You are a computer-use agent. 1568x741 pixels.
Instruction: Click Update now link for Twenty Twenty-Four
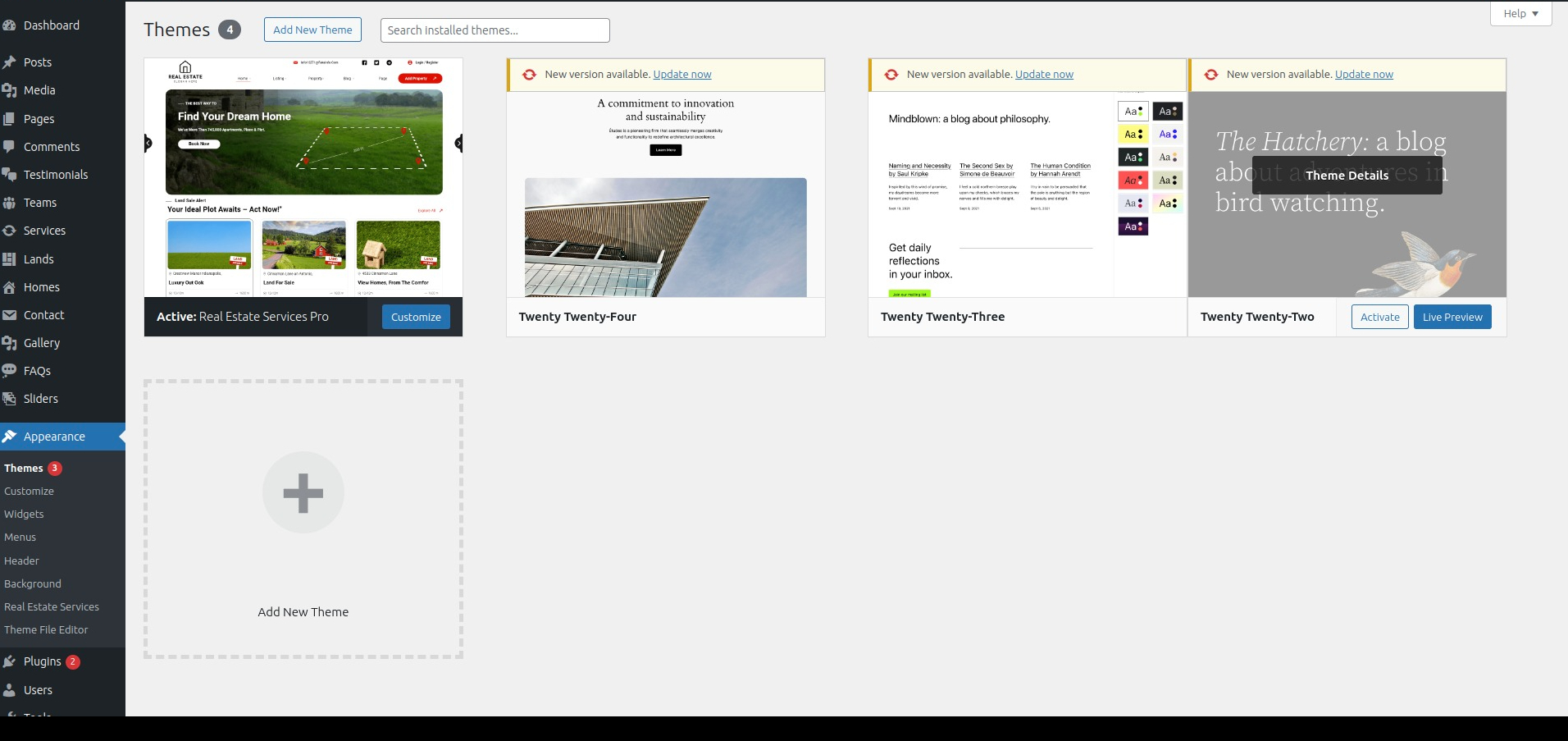[x=682, y=74]
